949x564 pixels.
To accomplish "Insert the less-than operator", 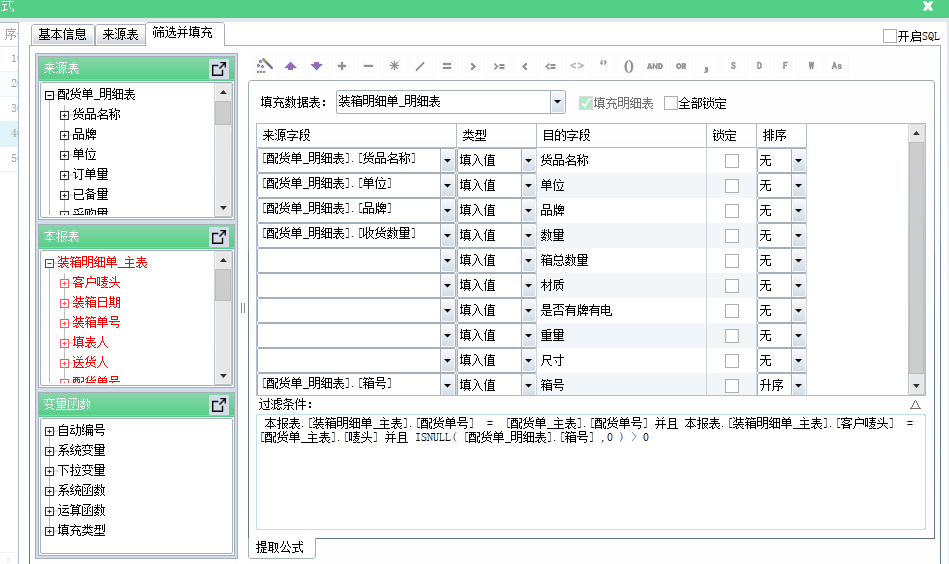I will [525, 66].
